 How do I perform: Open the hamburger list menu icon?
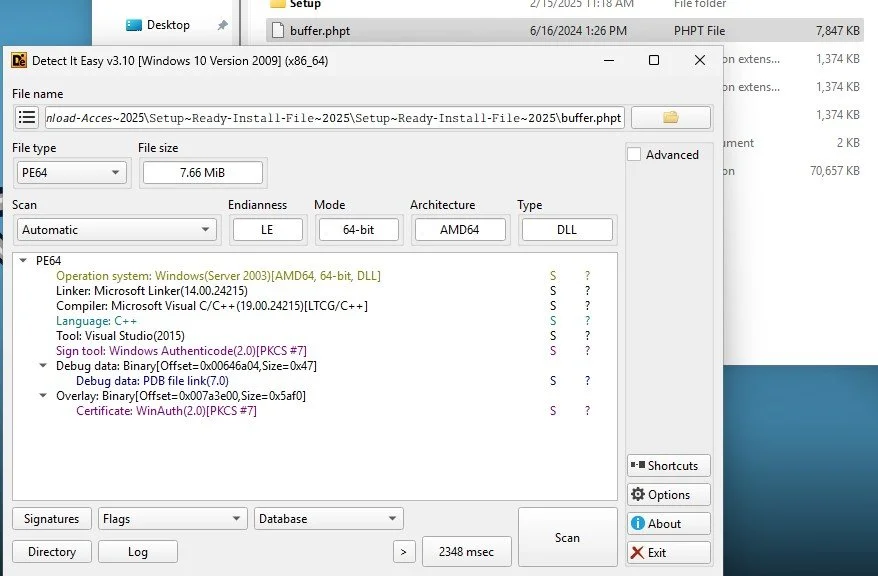(x=27, y=118)
